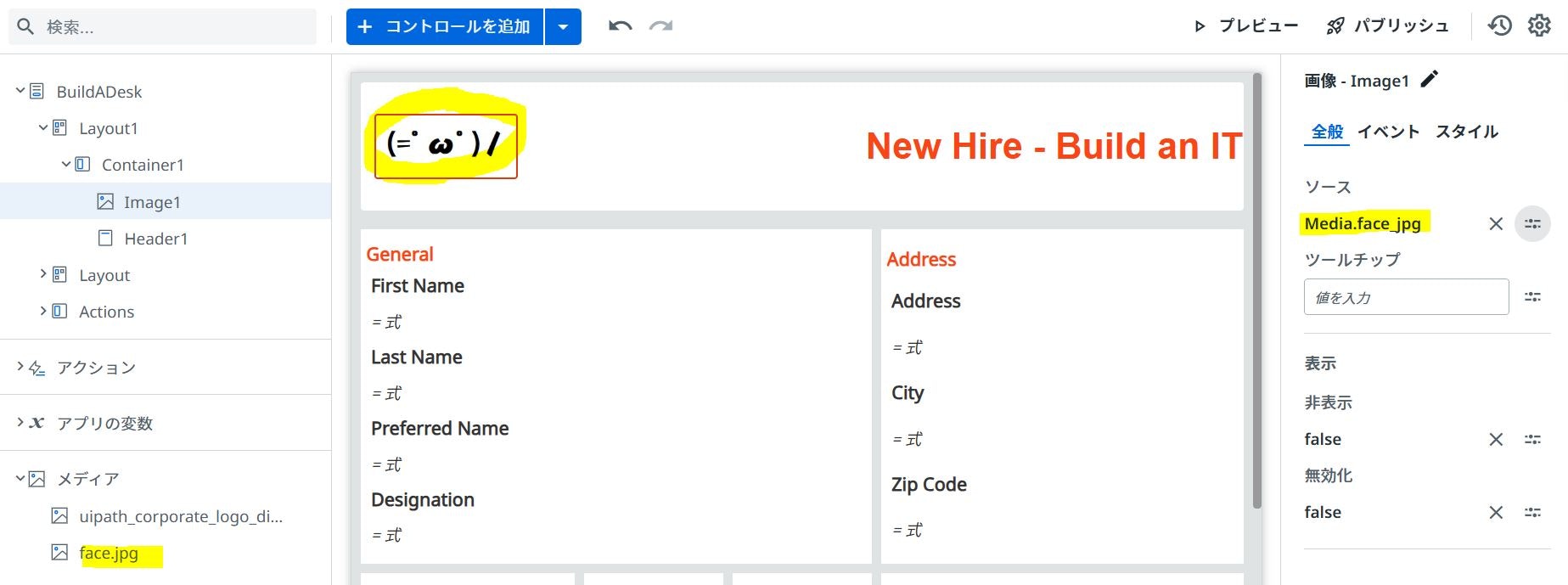Select Header1 in the tree
The image size is (1568, 585).
156,239
